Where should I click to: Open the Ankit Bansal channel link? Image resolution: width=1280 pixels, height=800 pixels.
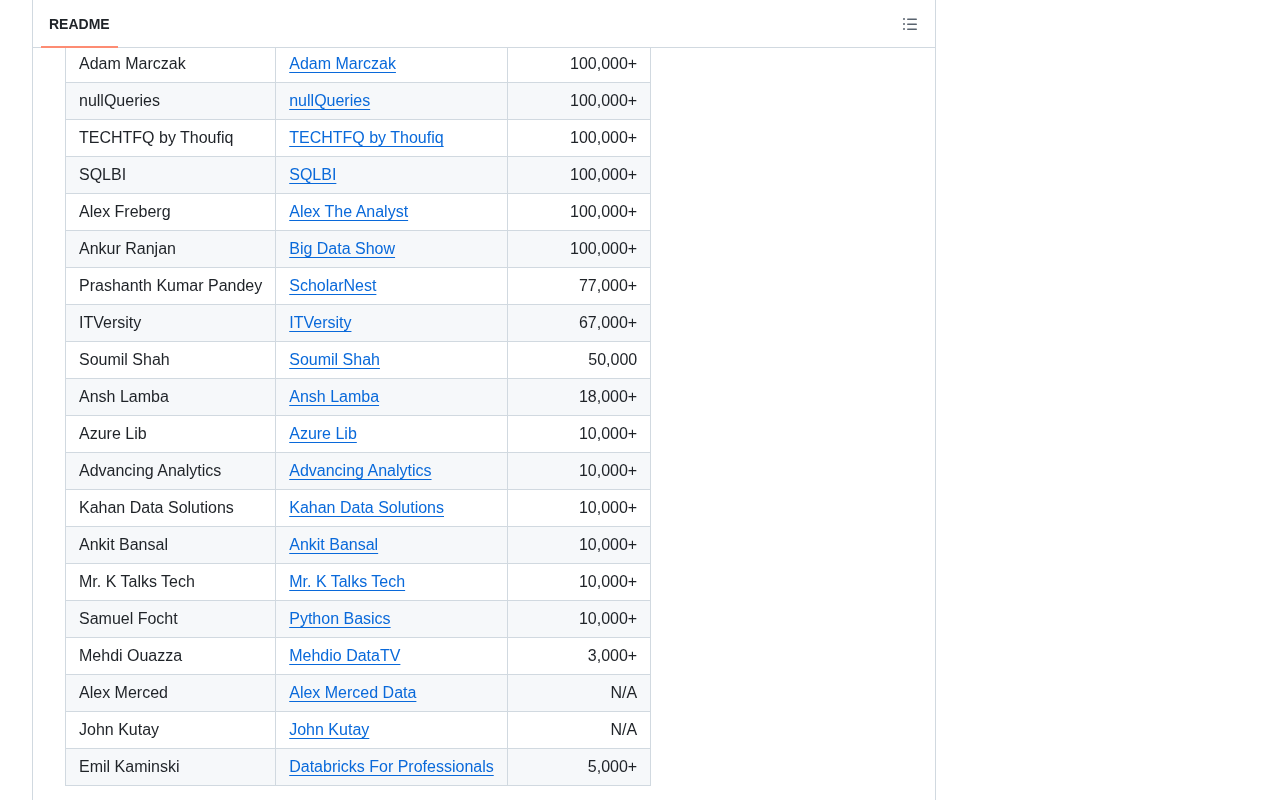[x=333, y=545]
